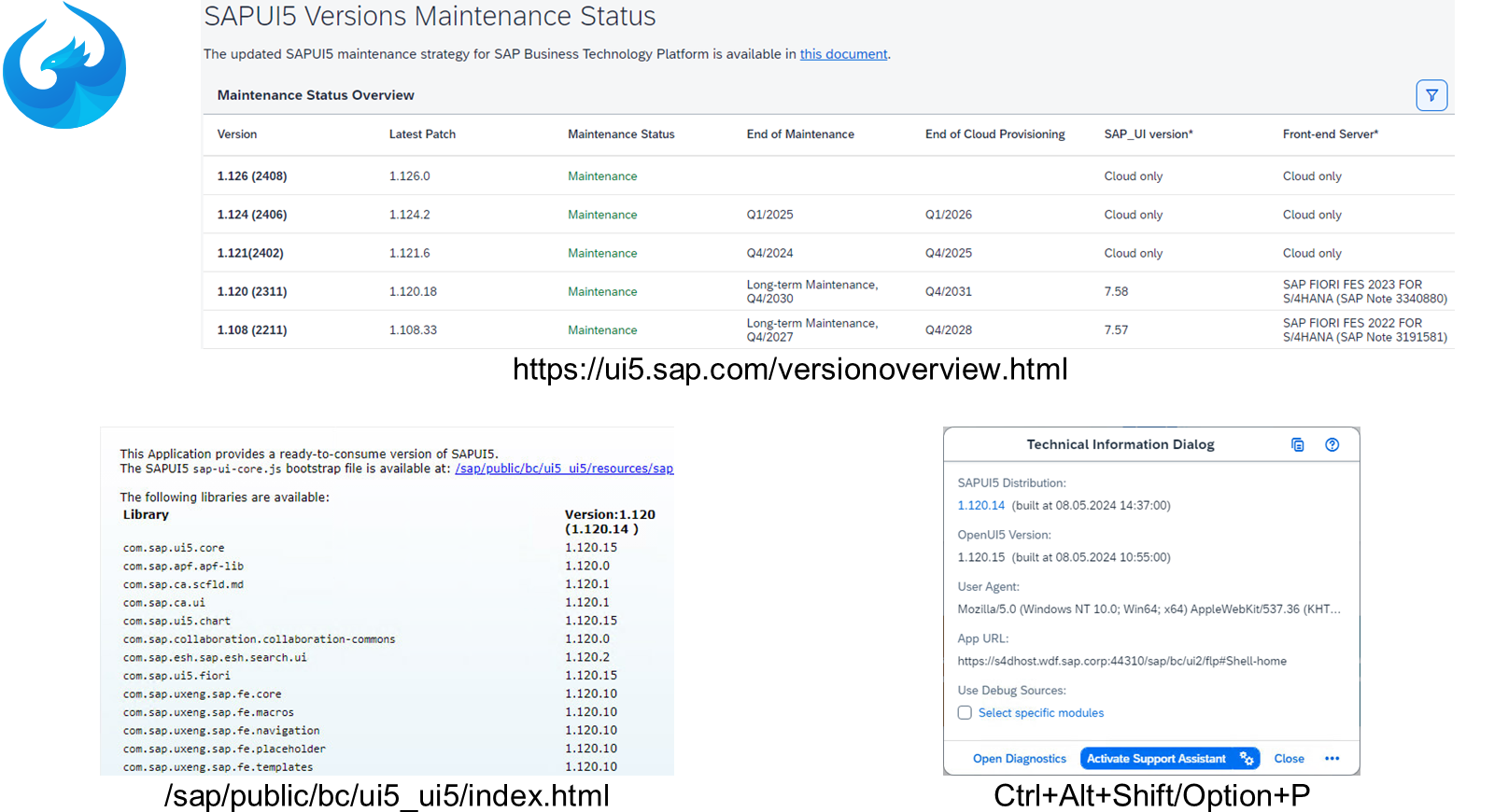
Task: Open the help icon in Technical Information Dialog
Action: point(1332,444)
